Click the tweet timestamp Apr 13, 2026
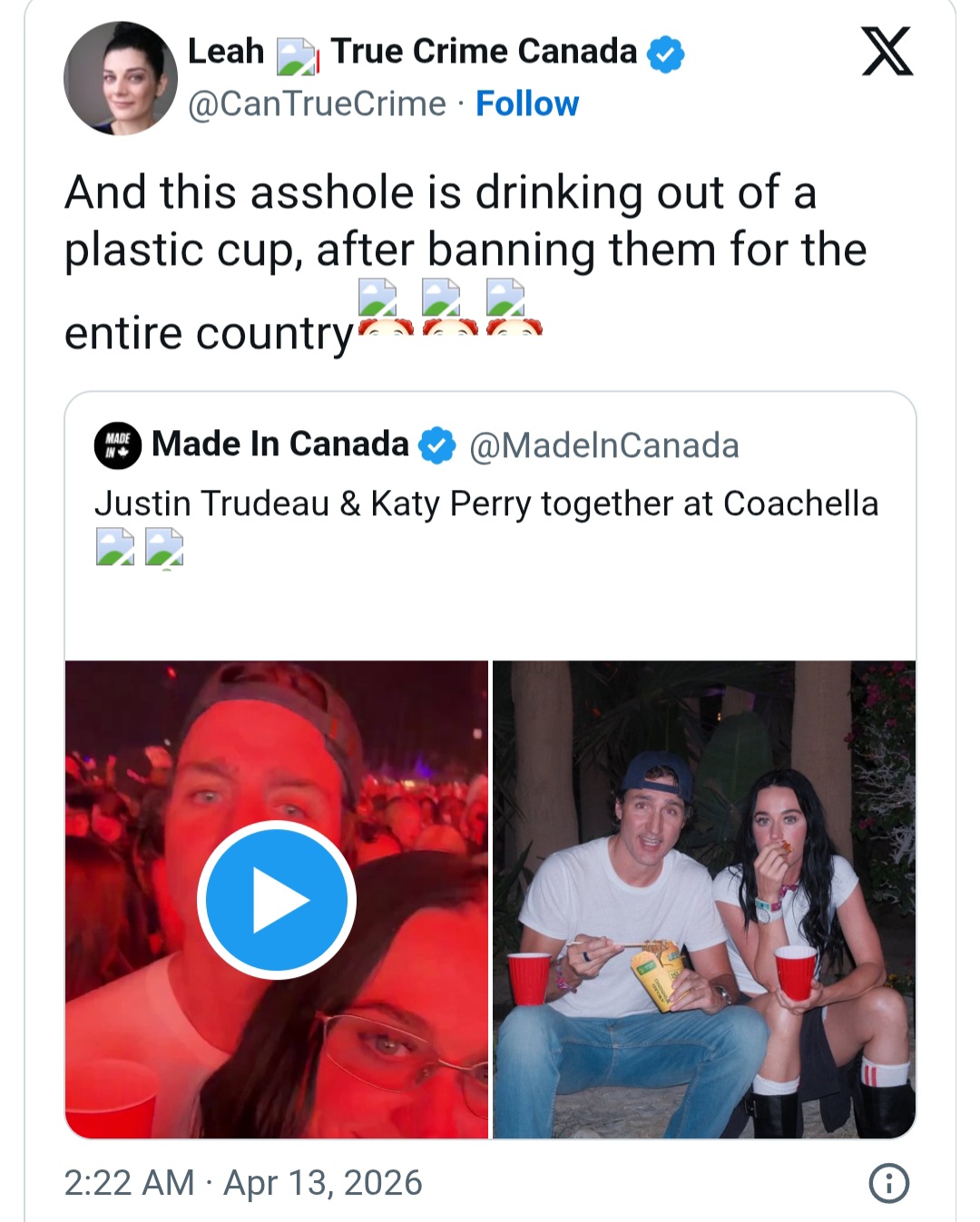 point(243,1184)
